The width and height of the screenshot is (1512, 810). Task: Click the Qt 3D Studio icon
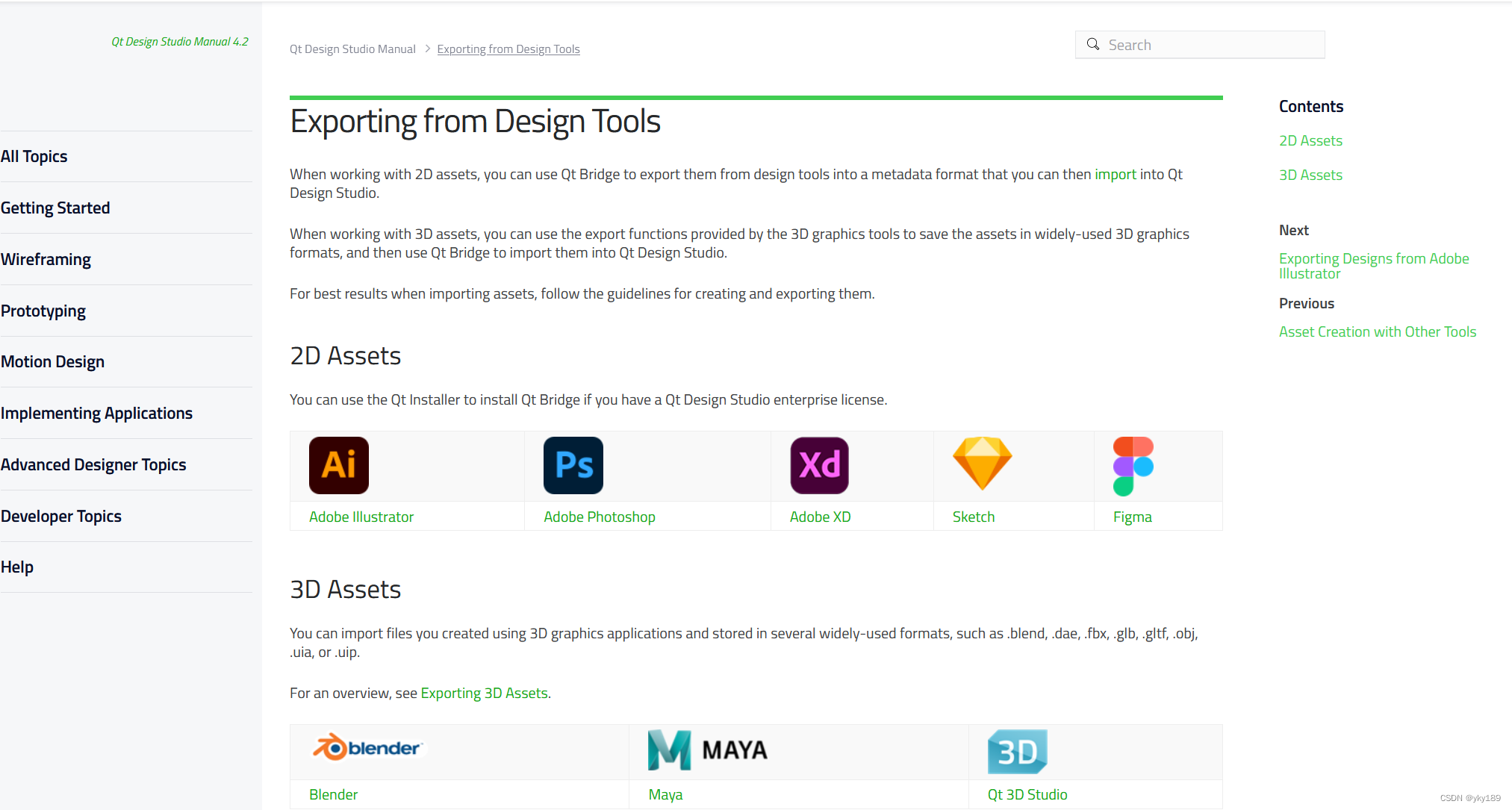click(1018, 751)
